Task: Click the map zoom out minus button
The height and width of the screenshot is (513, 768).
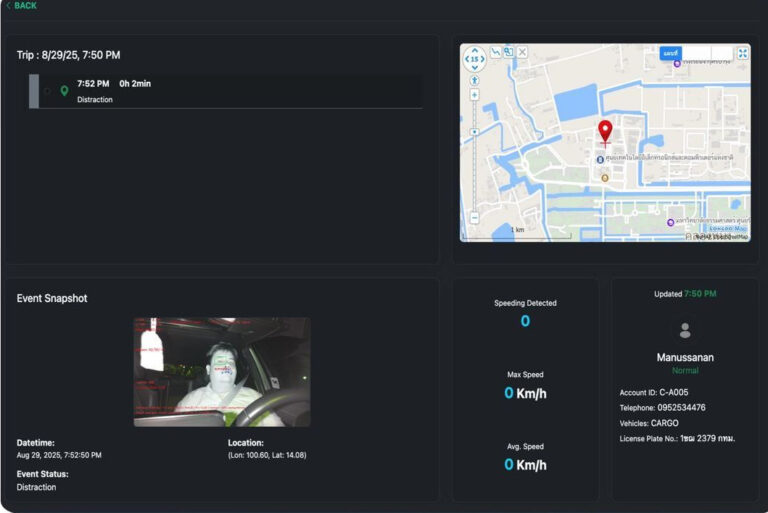Action: 474,217
